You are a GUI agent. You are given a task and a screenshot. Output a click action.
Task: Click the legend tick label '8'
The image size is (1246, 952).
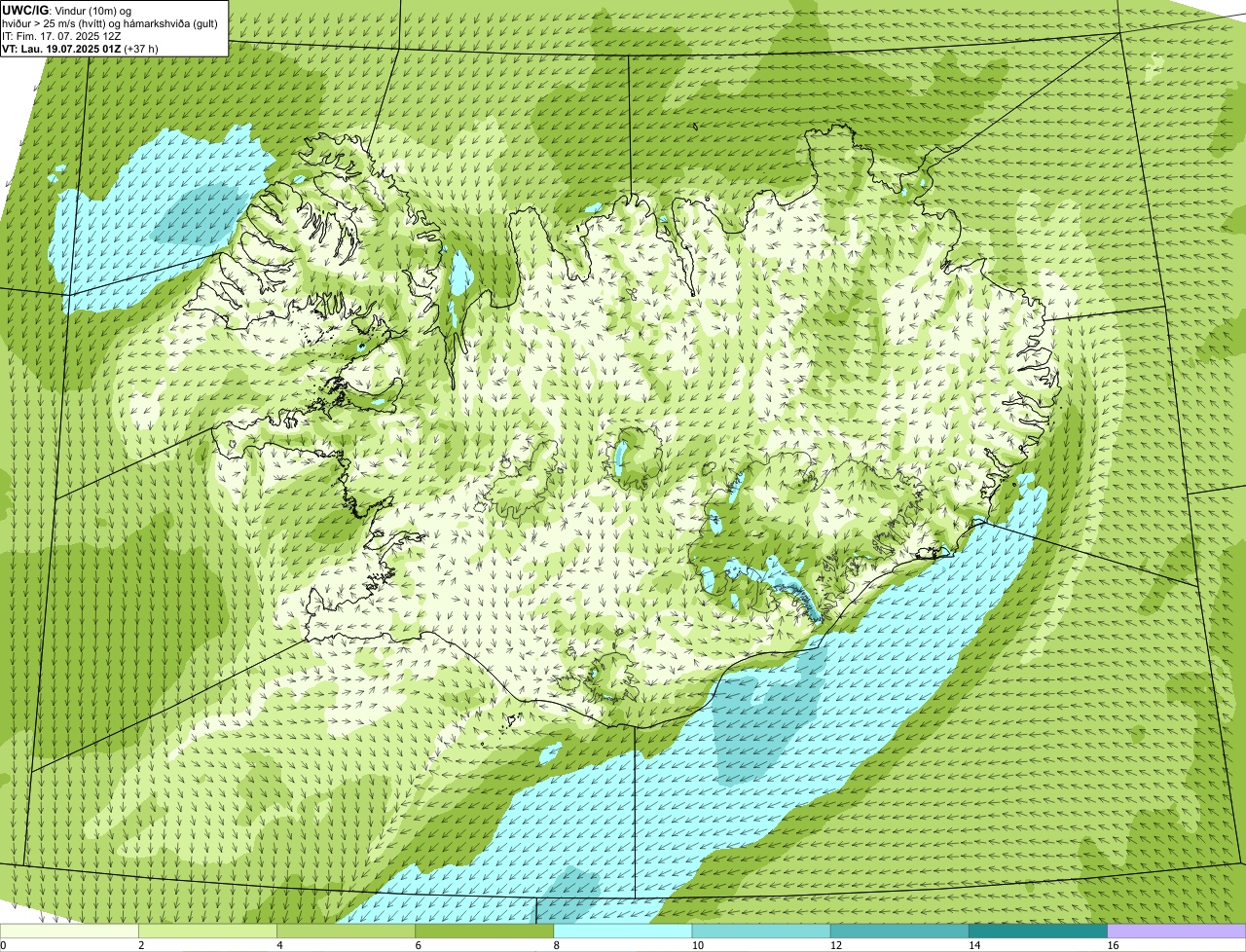click(556, 945)
